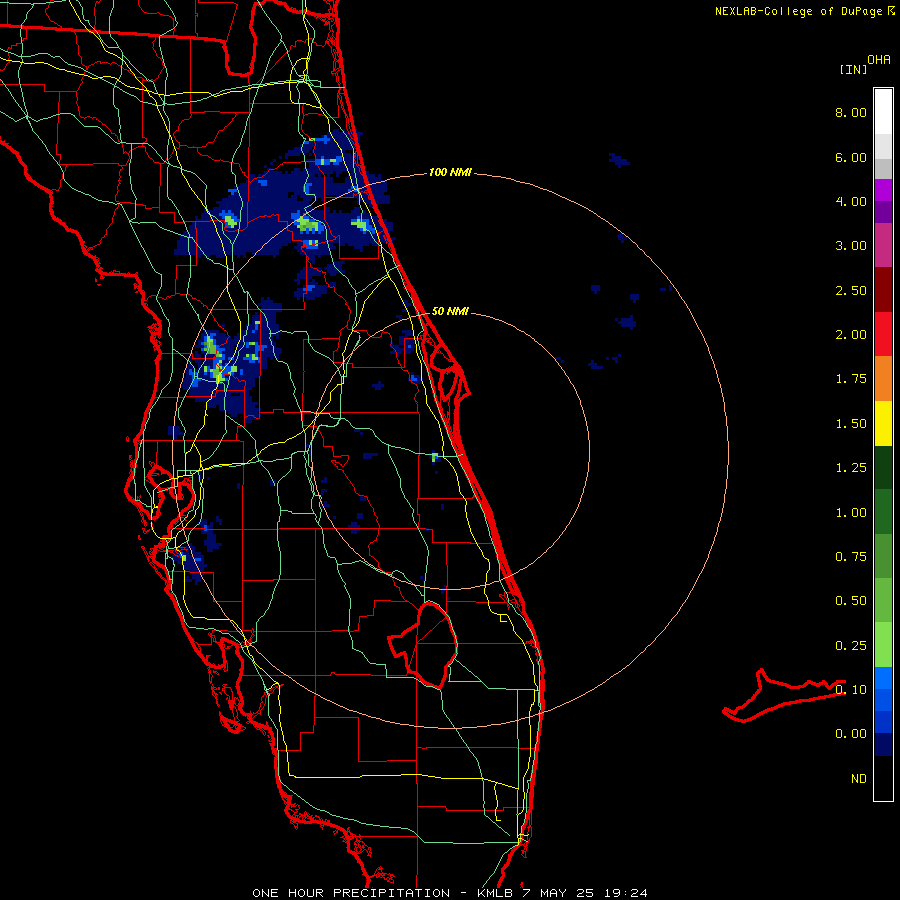Click the white color swatch in legend
The image size is (900, 900).
point(883,112)
